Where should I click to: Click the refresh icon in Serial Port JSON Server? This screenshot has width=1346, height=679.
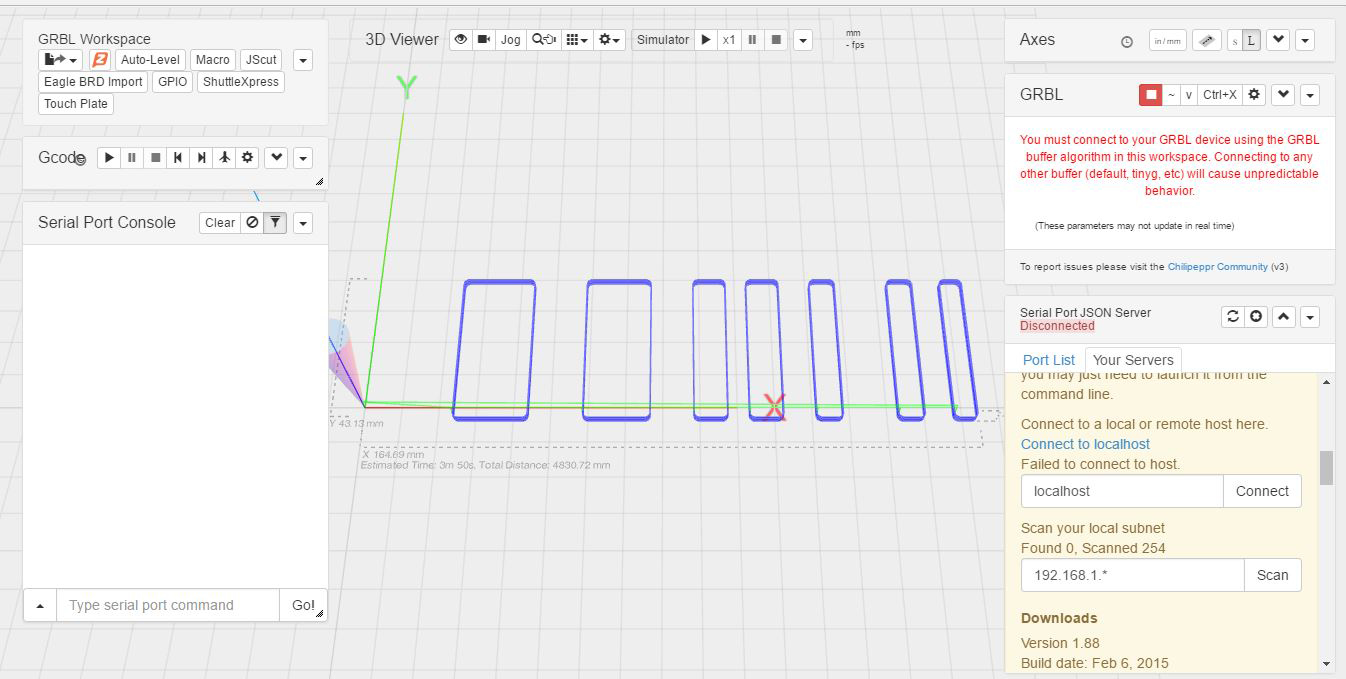coord(1233,317)
